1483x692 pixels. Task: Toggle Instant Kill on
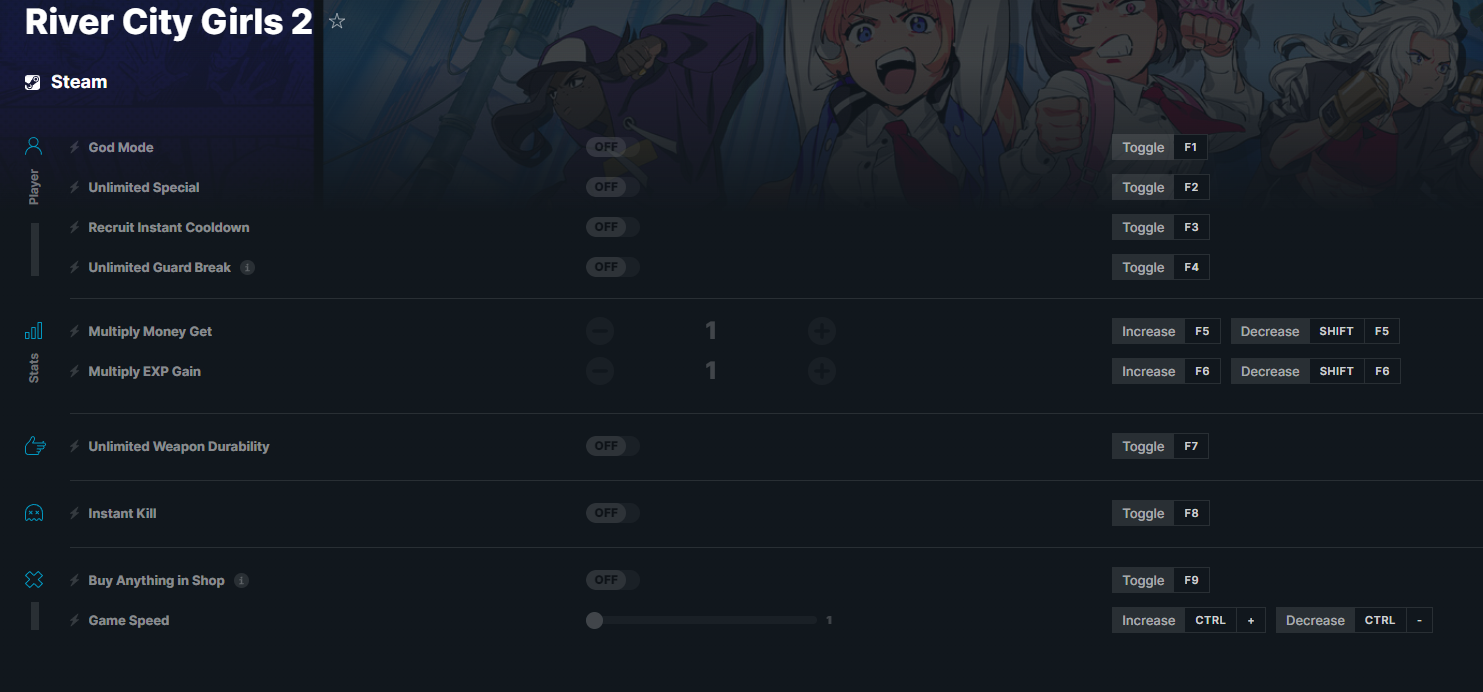612,513
